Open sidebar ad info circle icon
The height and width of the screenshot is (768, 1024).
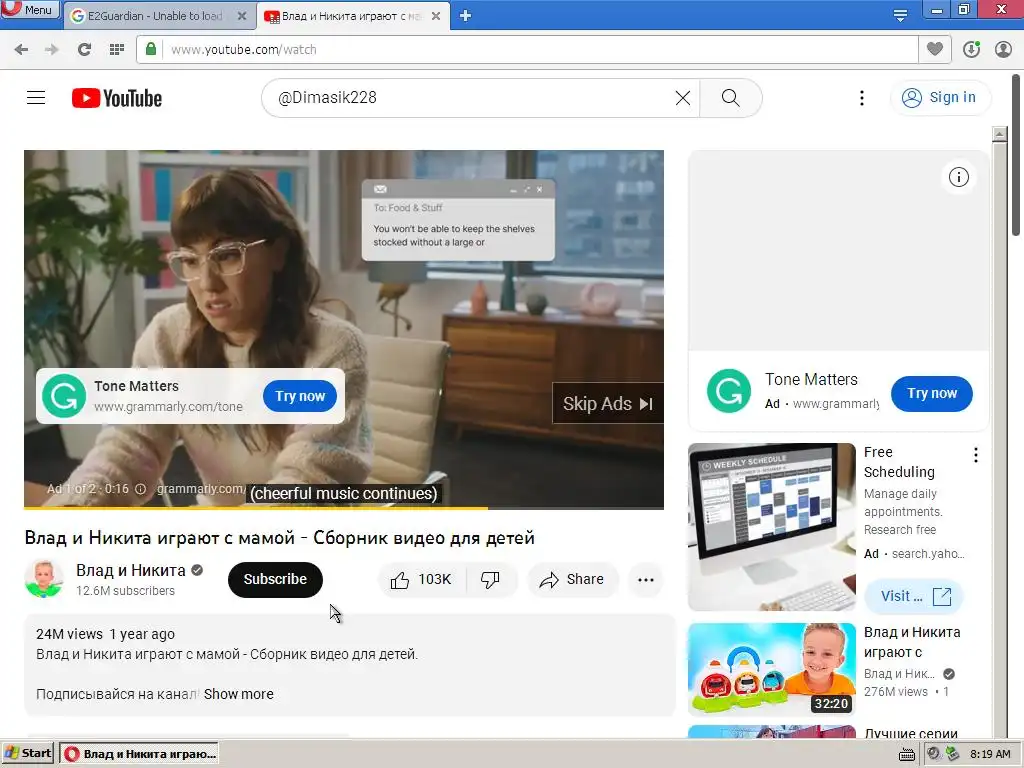click(x=958, y=177)
